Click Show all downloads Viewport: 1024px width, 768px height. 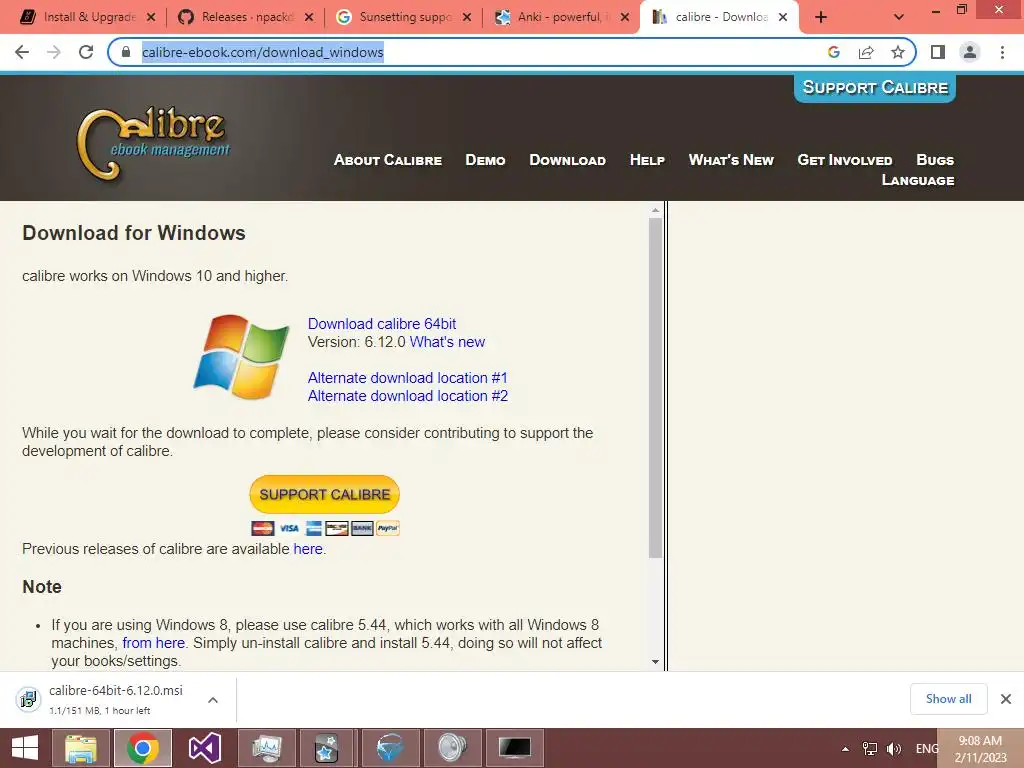[948, 699]
